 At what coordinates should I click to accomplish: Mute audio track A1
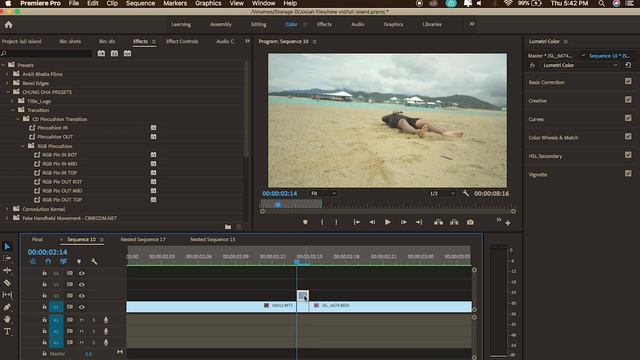pos(82,320)
